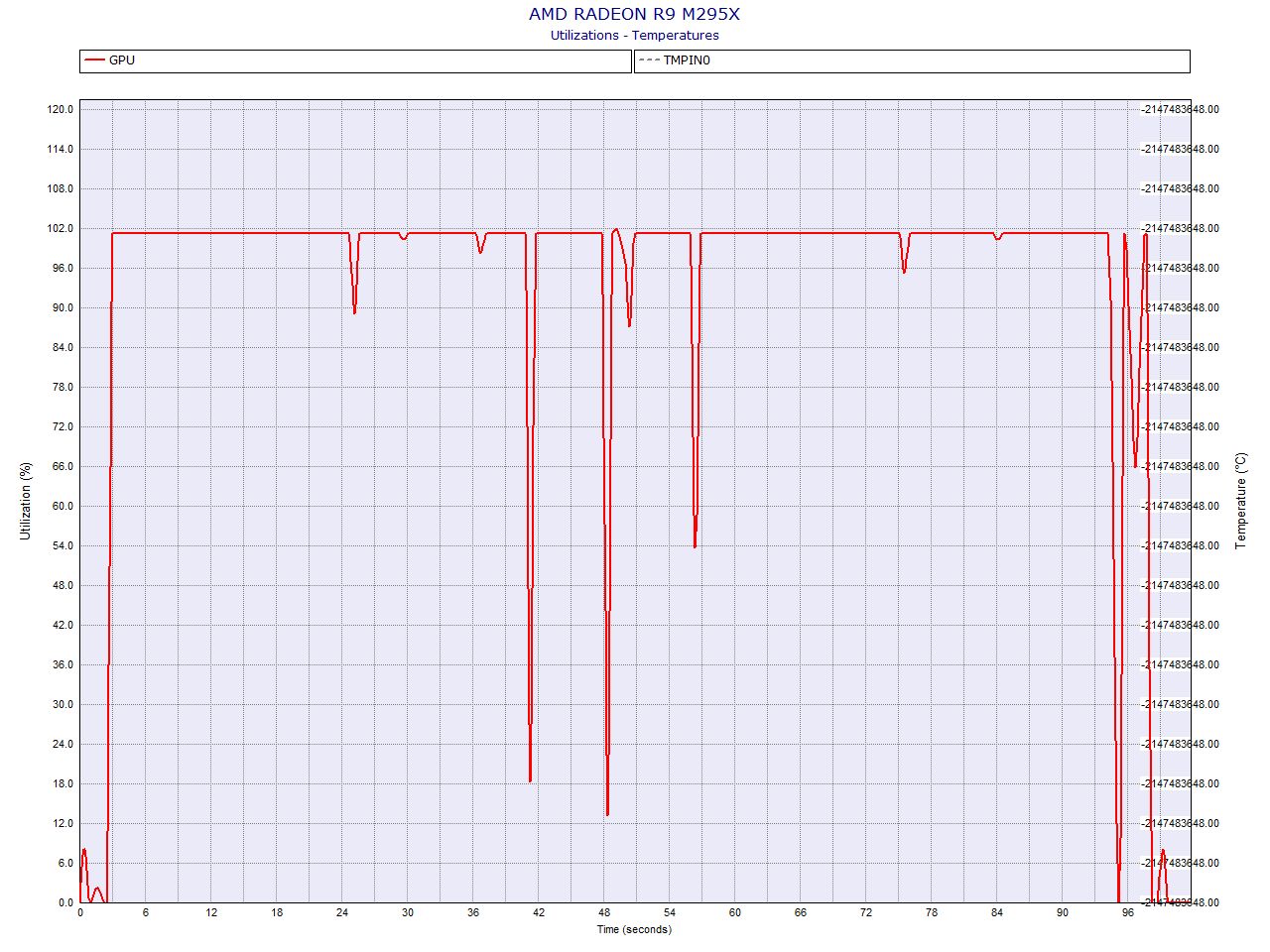The width and height of the screenshot is (1270, 952).
Task: Select the Temperature (°C) axis title
Action: [x=1240, y=501]
